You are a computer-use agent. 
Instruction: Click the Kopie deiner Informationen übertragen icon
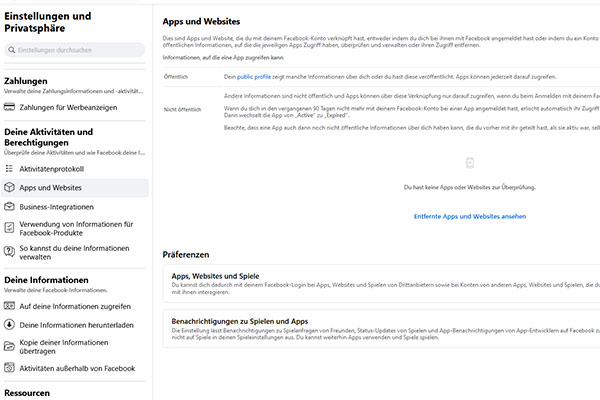10,343
